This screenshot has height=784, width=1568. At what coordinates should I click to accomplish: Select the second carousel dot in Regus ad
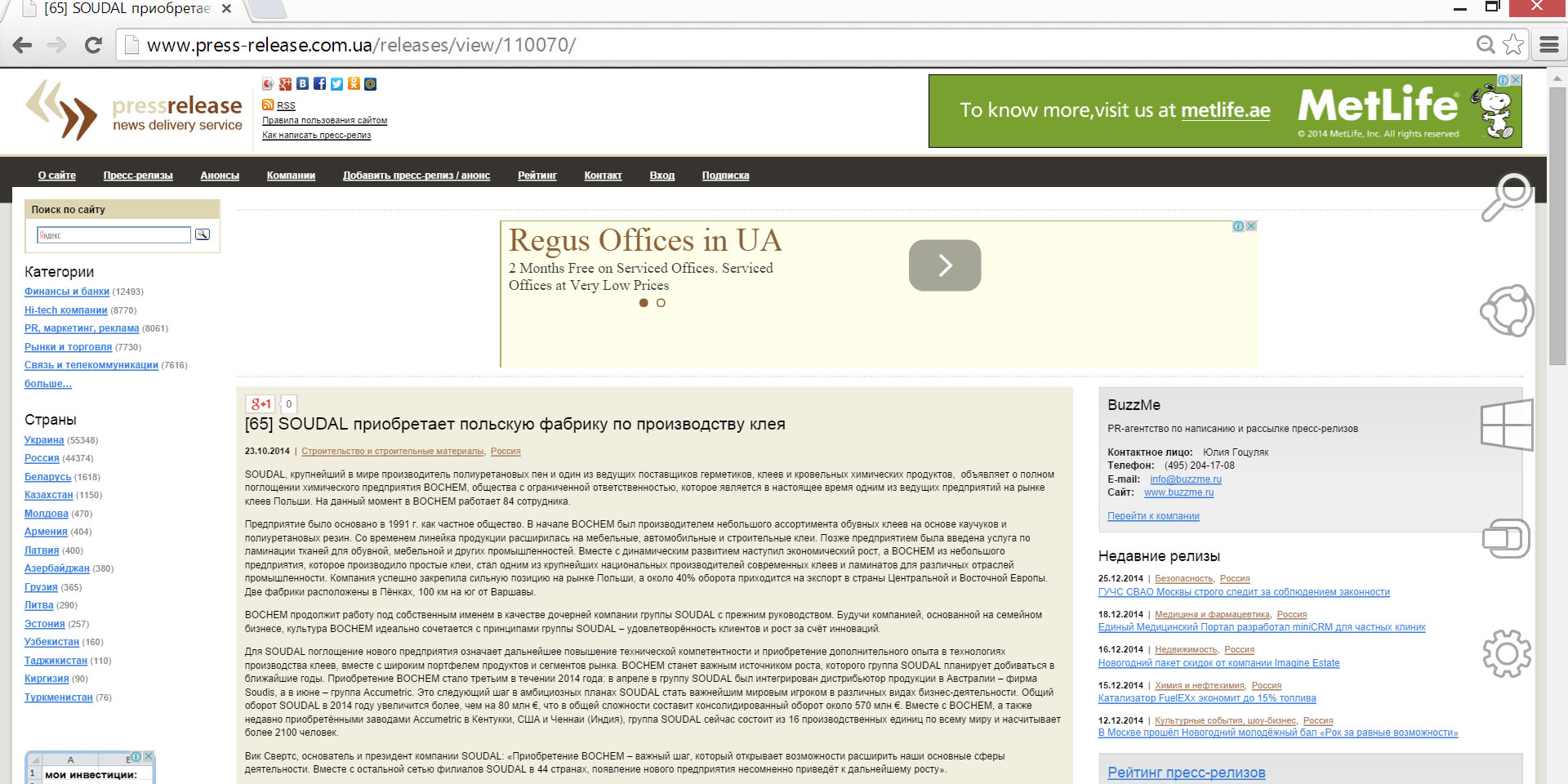[661, 303]
